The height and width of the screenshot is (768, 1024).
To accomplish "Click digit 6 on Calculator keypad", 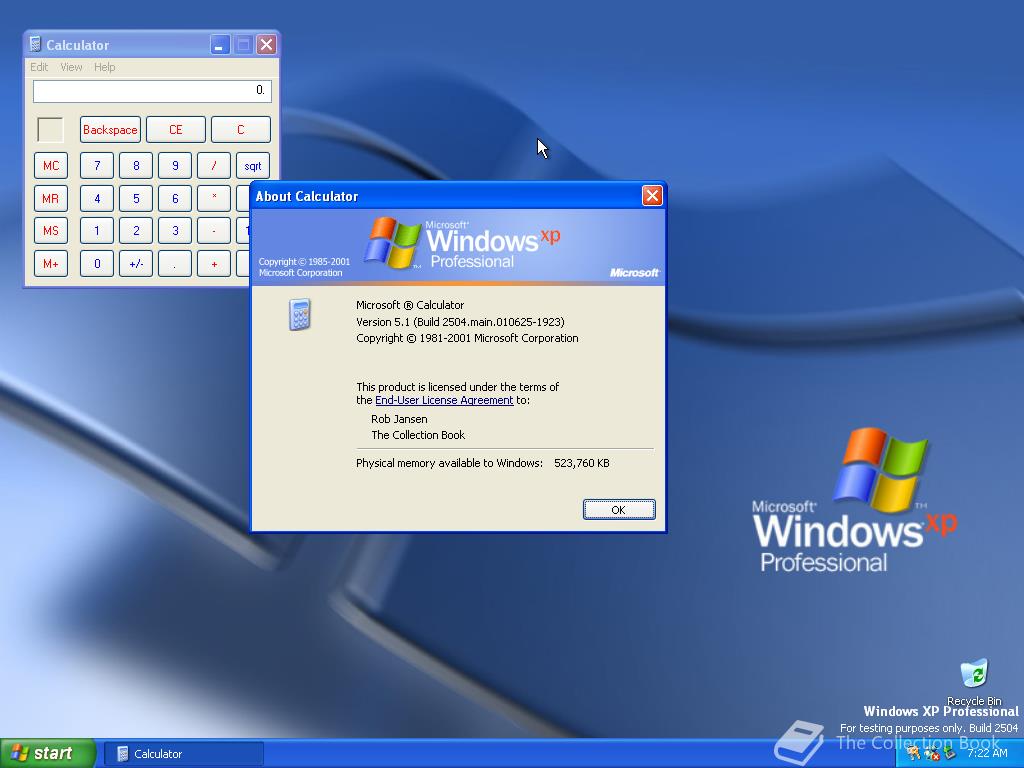I will [175, 199].
